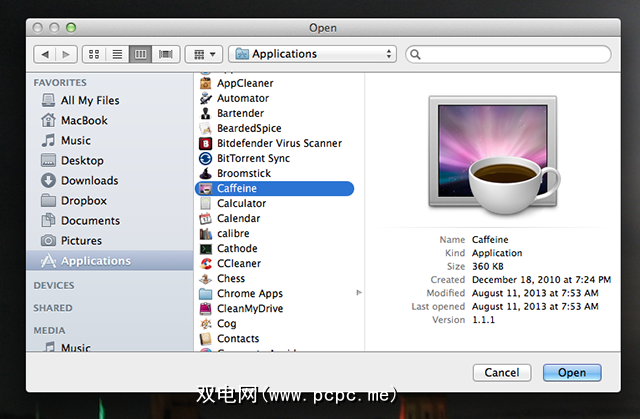640x419 pixels.
Task: Click the Open button
Action: (572, 372)
